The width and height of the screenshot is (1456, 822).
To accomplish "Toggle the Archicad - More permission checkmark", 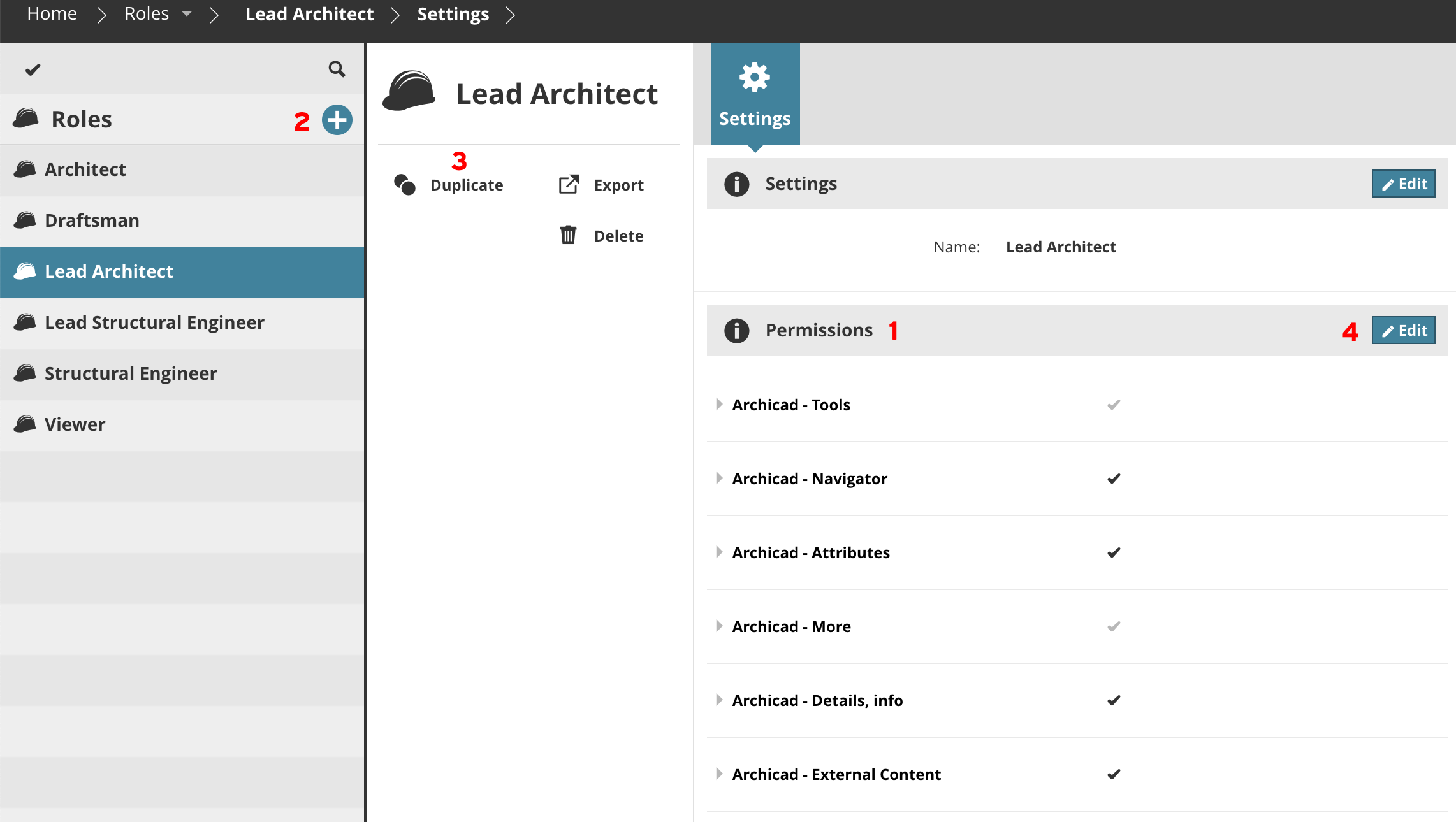I will click(1114, 626).
